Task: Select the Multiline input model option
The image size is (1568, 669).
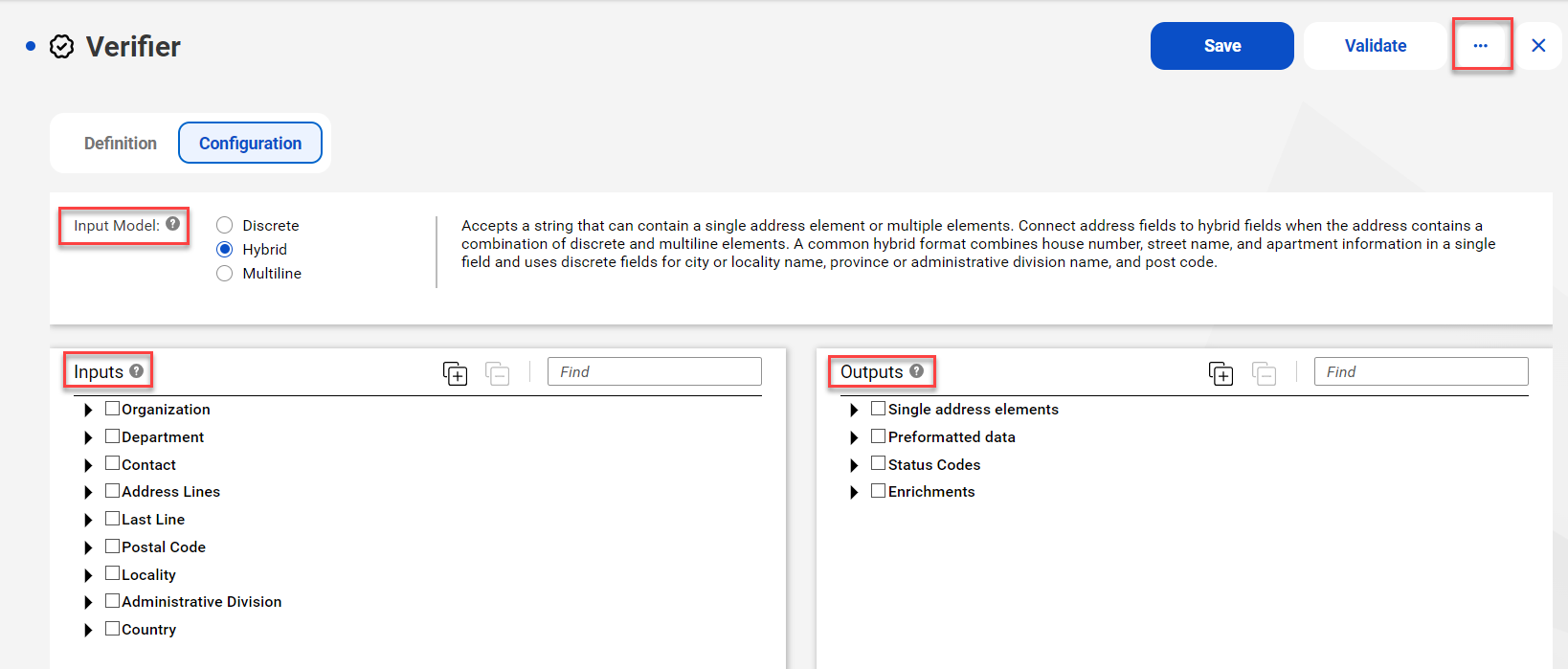Action: tap(225, 273)
